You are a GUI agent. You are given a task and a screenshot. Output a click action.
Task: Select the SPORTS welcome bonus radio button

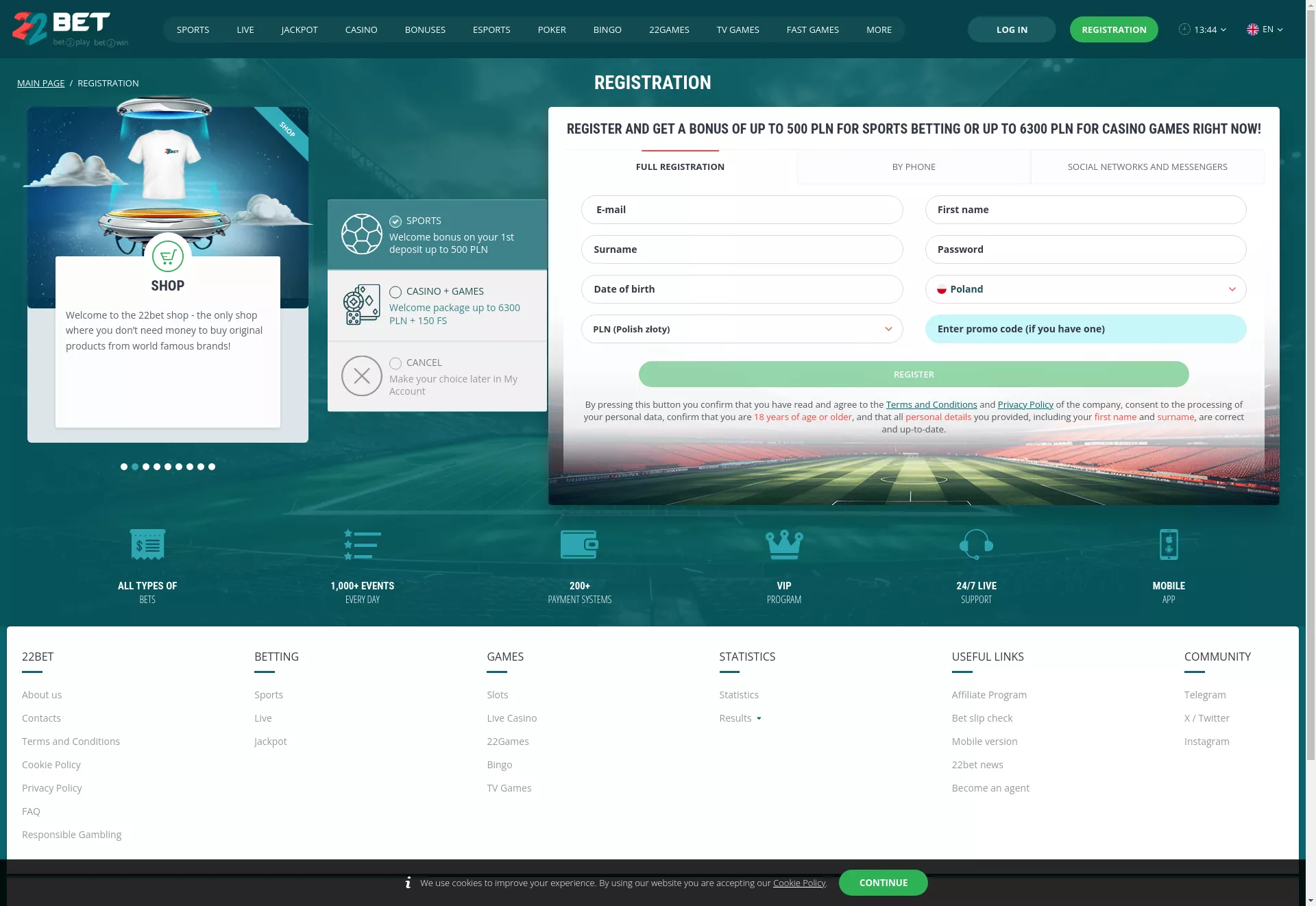point(395,221)
